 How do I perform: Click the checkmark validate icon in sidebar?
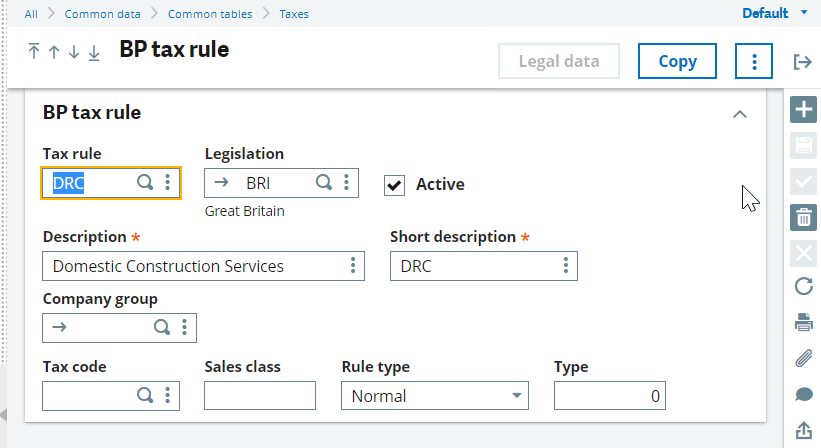click(x=803, y=181)
